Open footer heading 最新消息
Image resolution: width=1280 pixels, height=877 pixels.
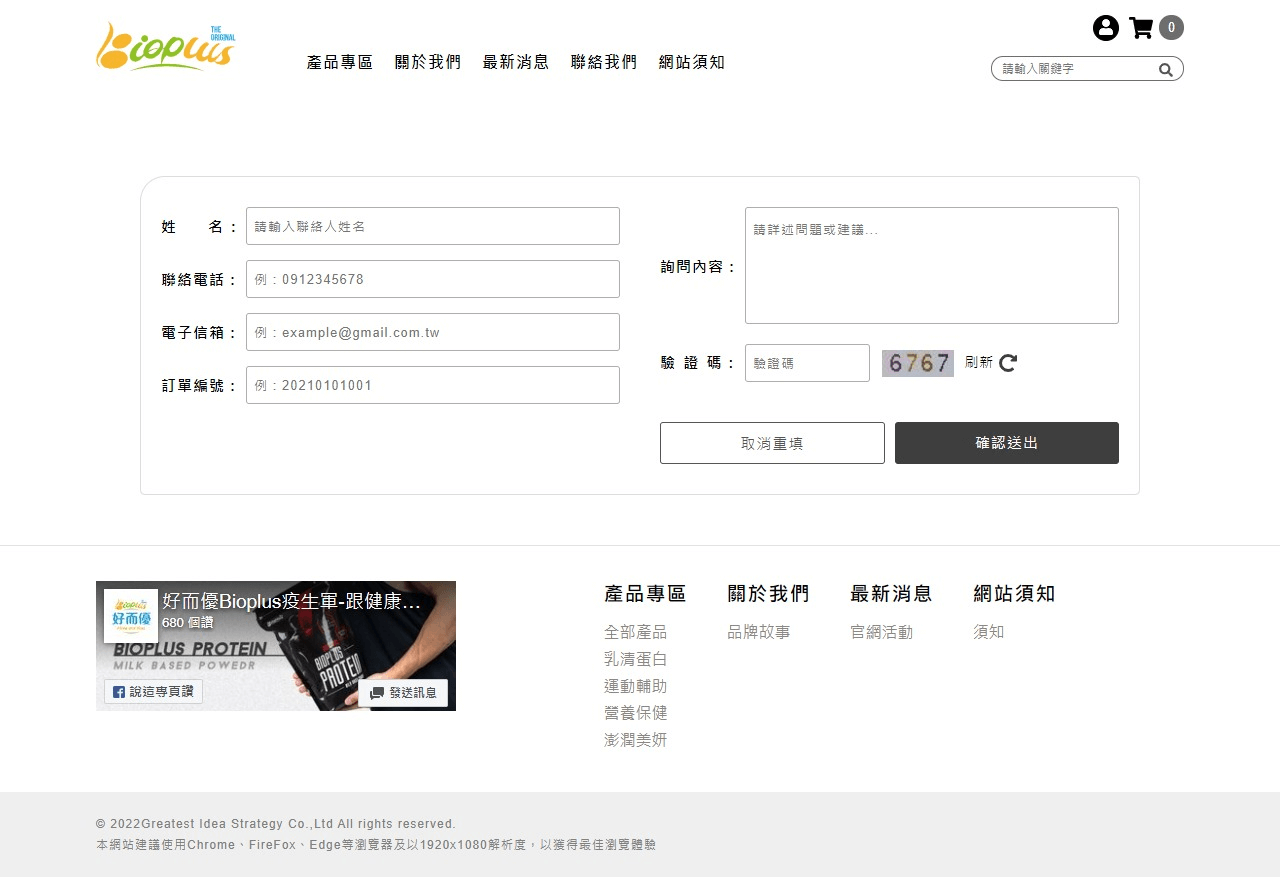pos(891,594)
